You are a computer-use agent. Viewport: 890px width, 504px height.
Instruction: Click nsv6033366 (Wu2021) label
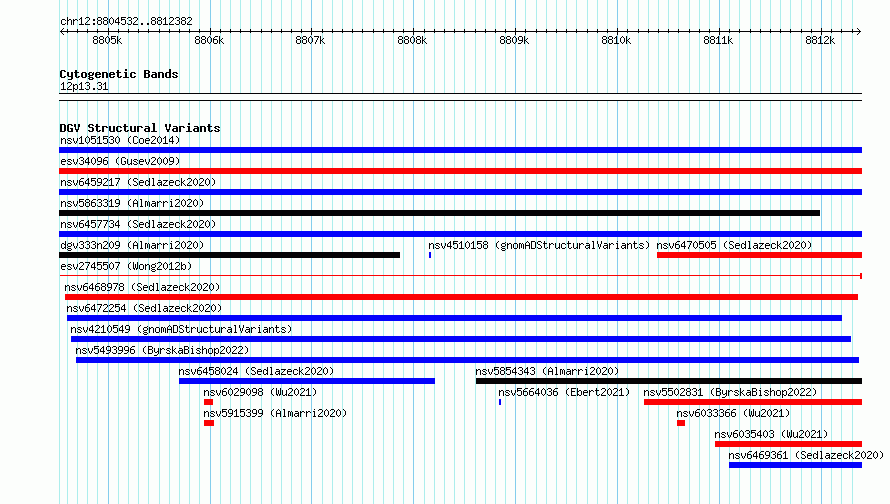tap(733, 413)
